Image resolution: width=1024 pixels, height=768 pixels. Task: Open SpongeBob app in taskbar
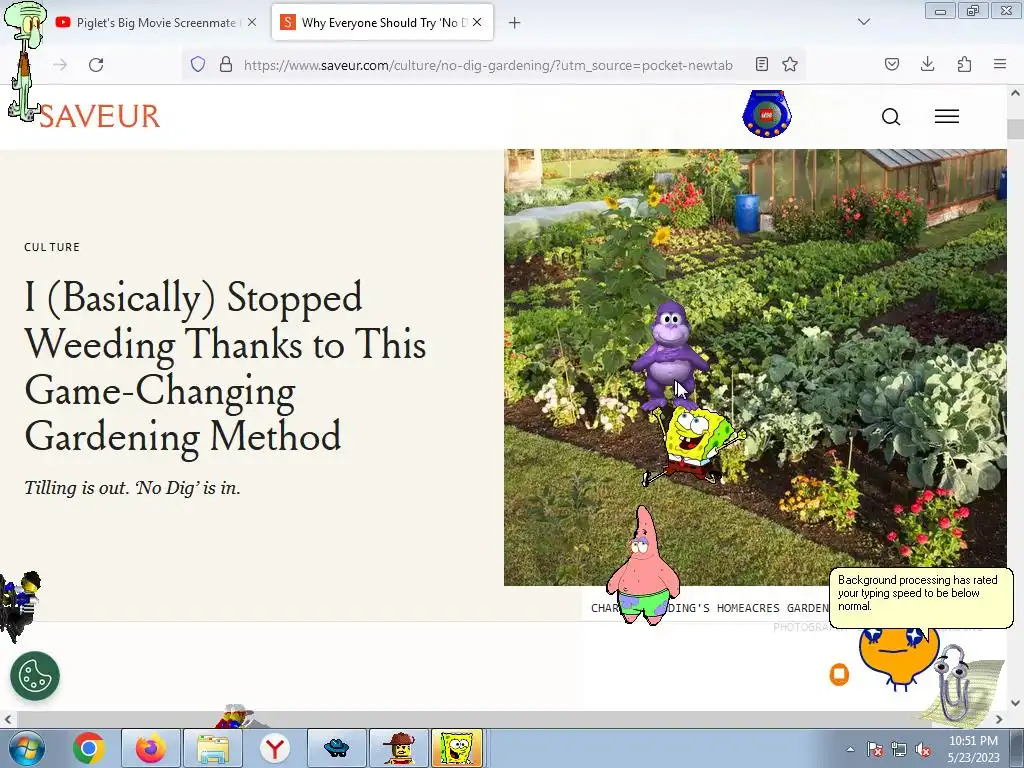456,748
